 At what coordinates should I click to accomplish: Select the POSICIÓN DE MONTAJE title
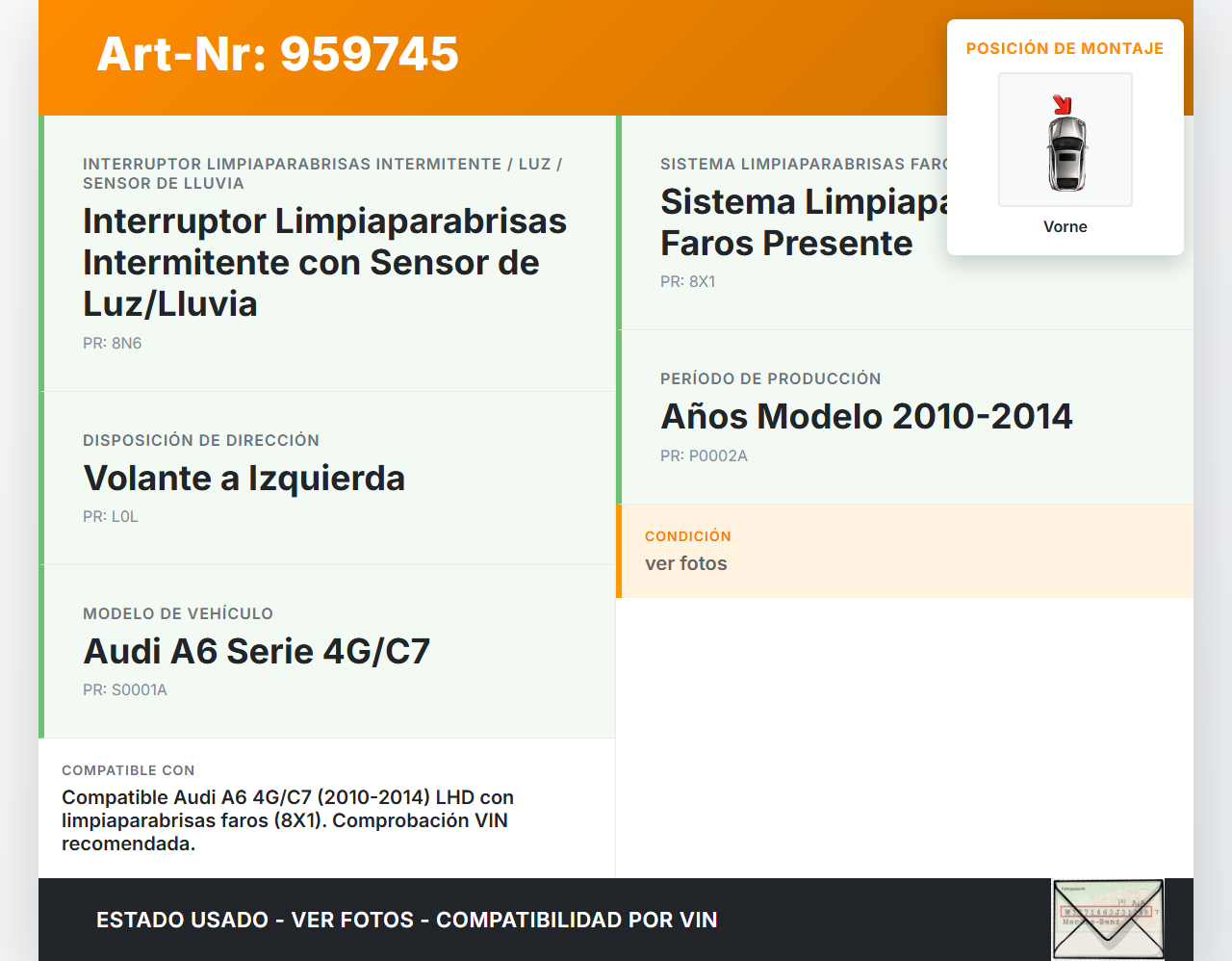click(x=1065, y=48)
